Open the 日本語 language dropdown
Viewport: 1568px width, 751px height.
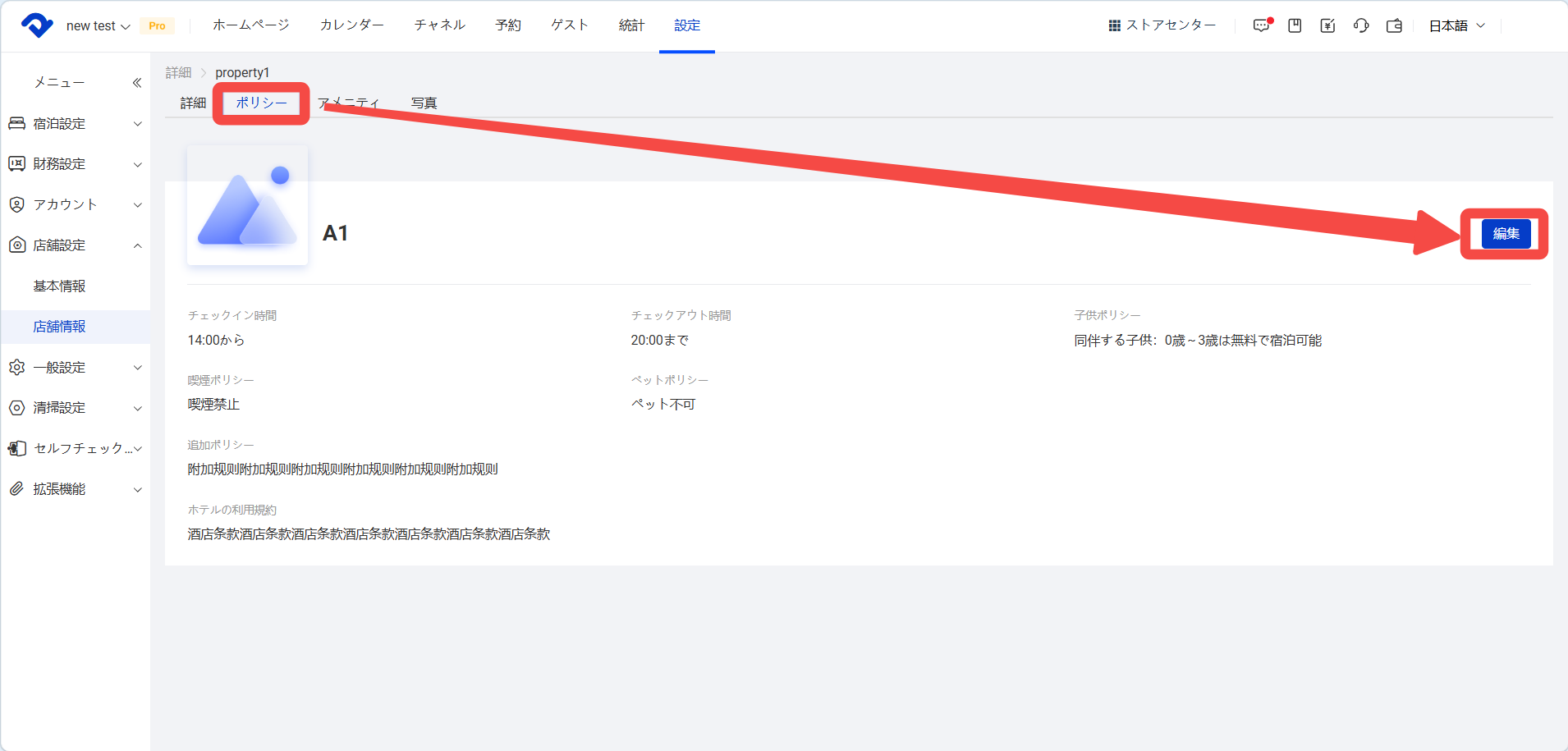[1457, 25]
